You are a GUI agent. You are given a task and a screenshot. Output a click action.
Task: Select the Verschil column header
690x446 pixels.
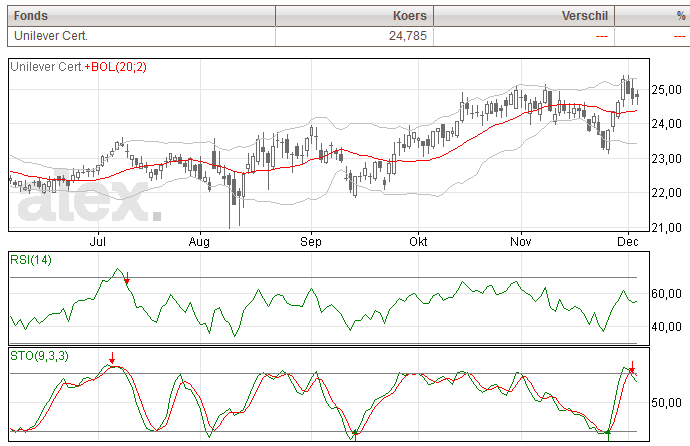tap(524, 16)
